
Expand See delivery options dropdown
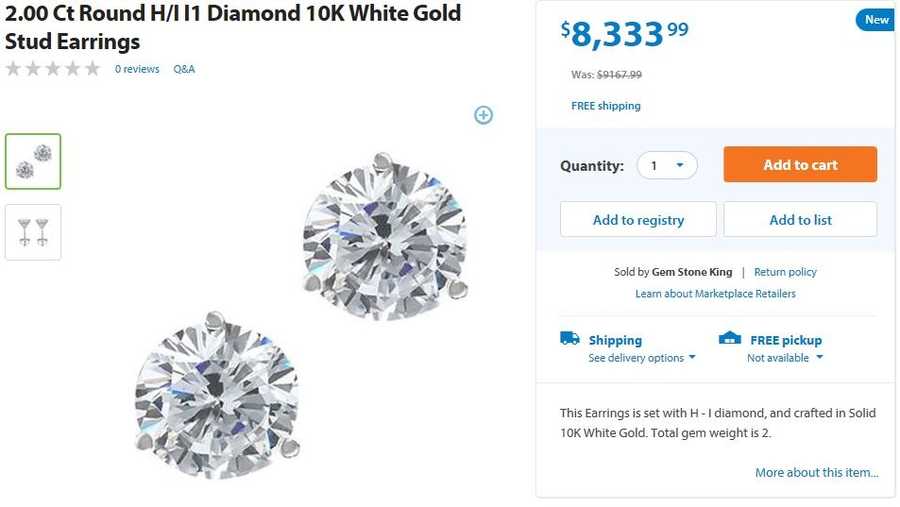pos(642,358)
